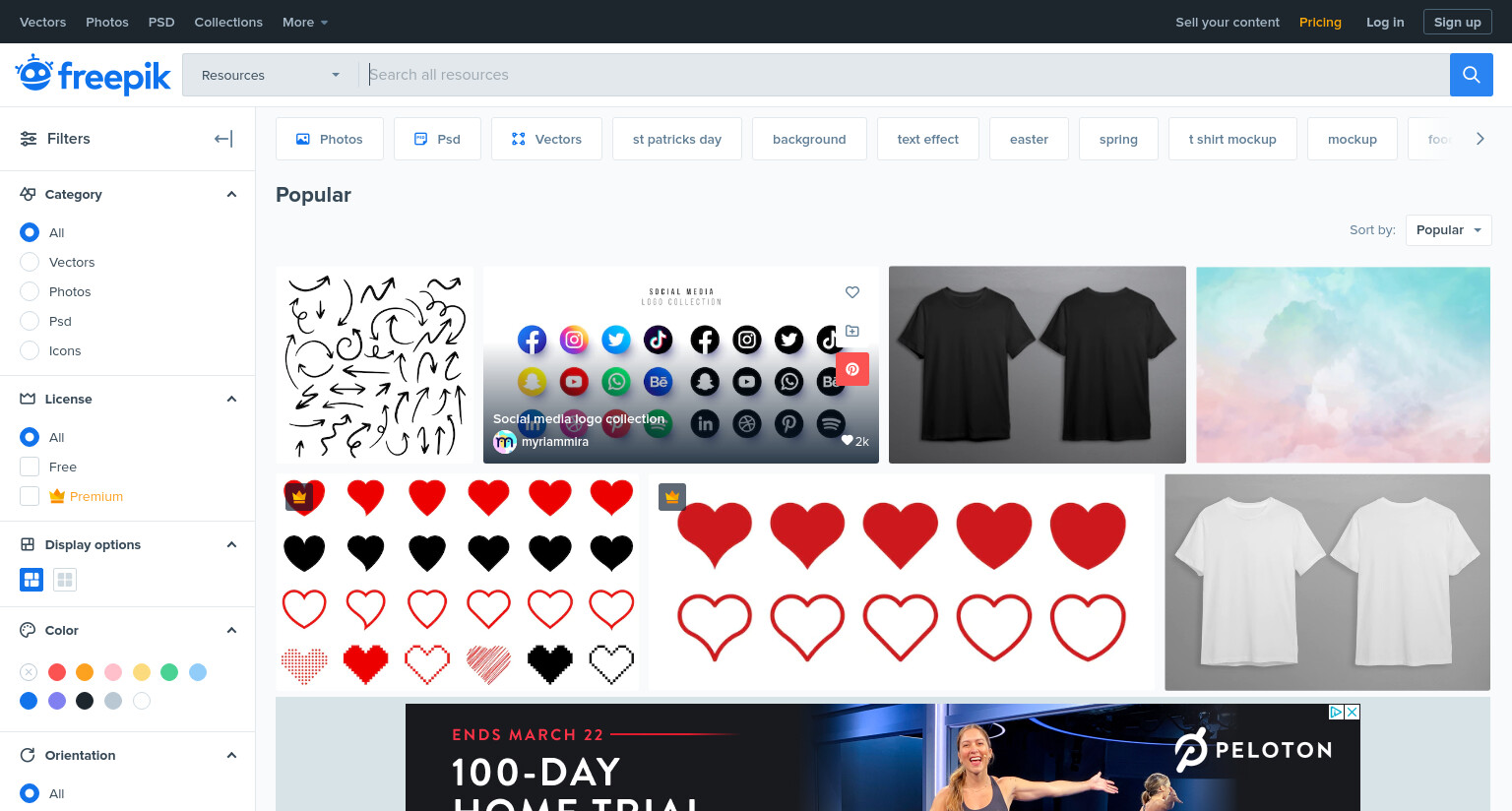The image size is (1512, 811).
Task: Collapse the Color section chevron
Action: point(231,630)
